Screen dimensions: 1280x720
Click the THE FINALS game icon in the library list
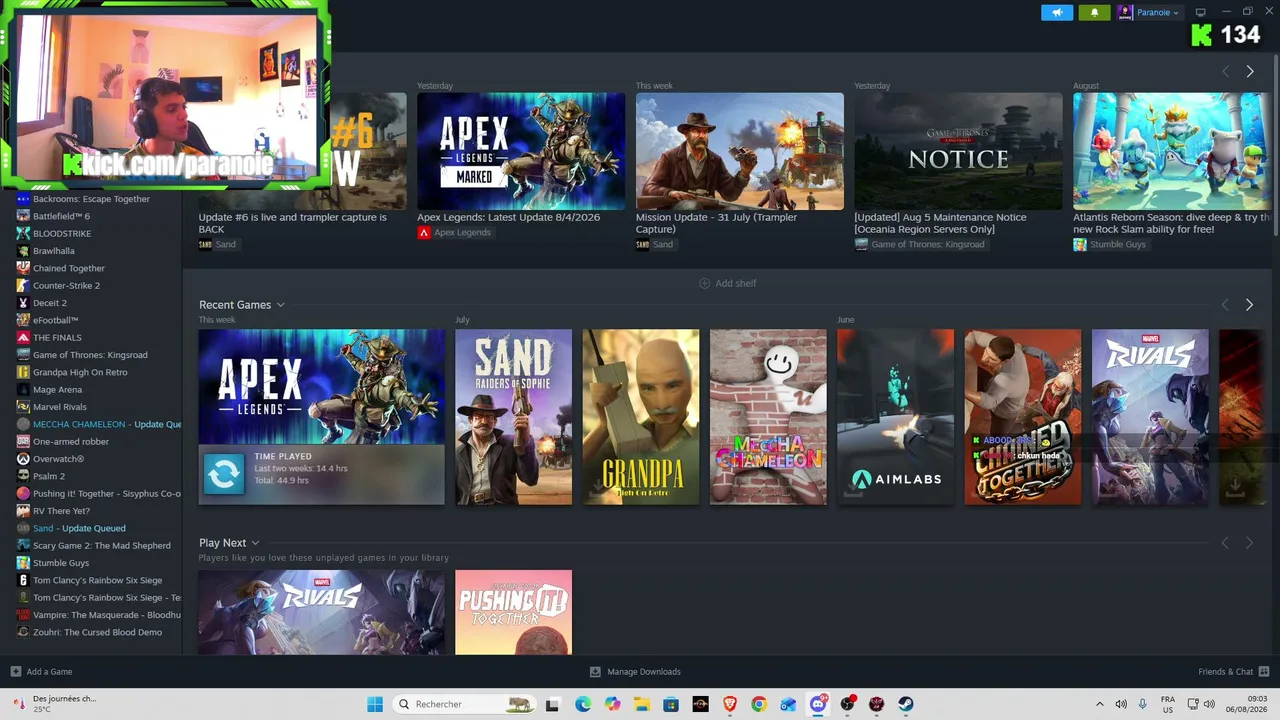click(23, 337)
